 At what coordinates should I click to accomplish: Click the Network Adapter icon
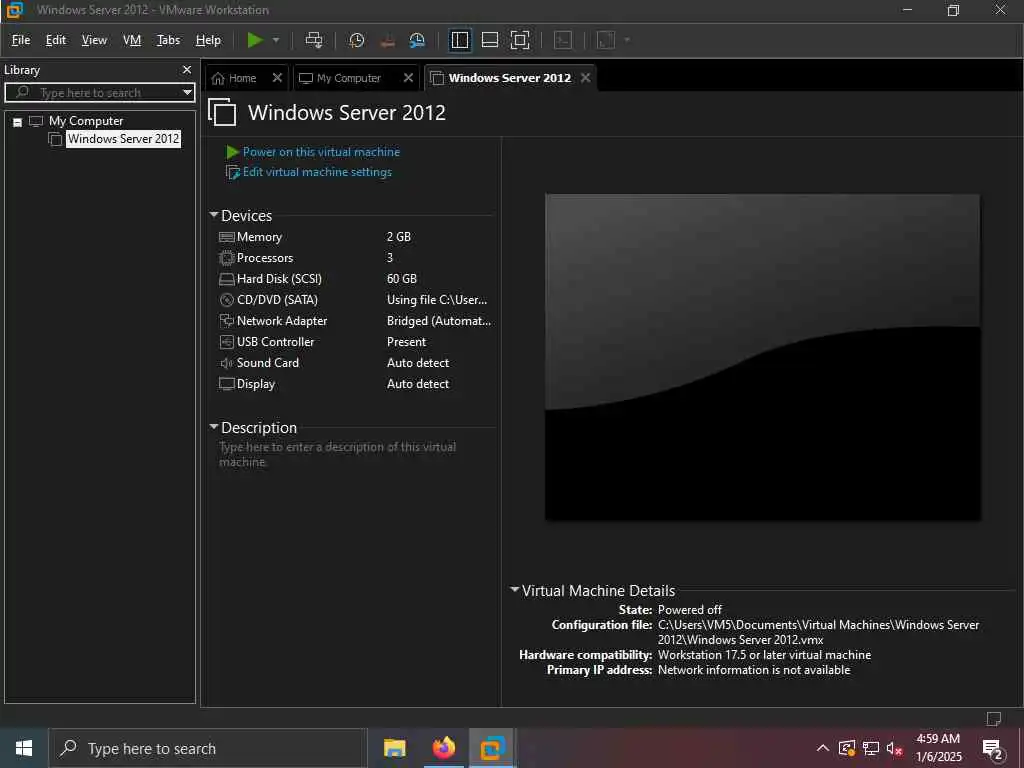[x=227, y=321]
